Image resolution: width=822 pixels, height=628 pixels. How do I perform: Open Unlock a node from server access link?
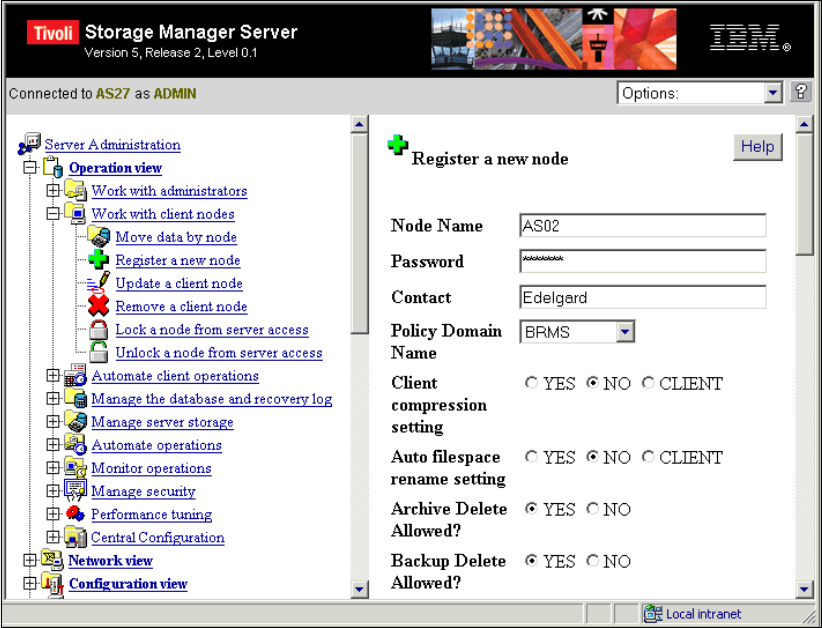tap(219, 352)
